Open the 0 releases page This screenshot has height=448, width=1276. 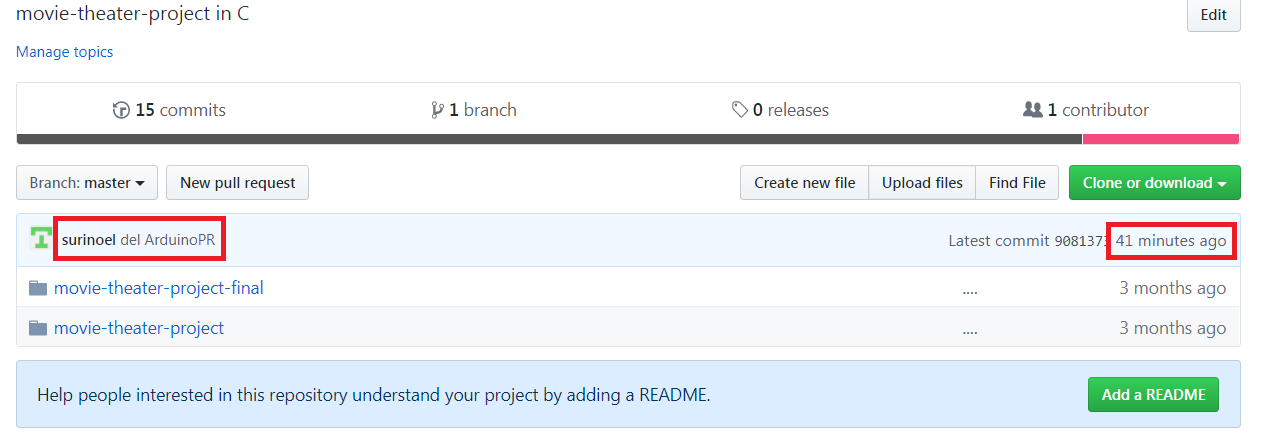coord(780,110)
